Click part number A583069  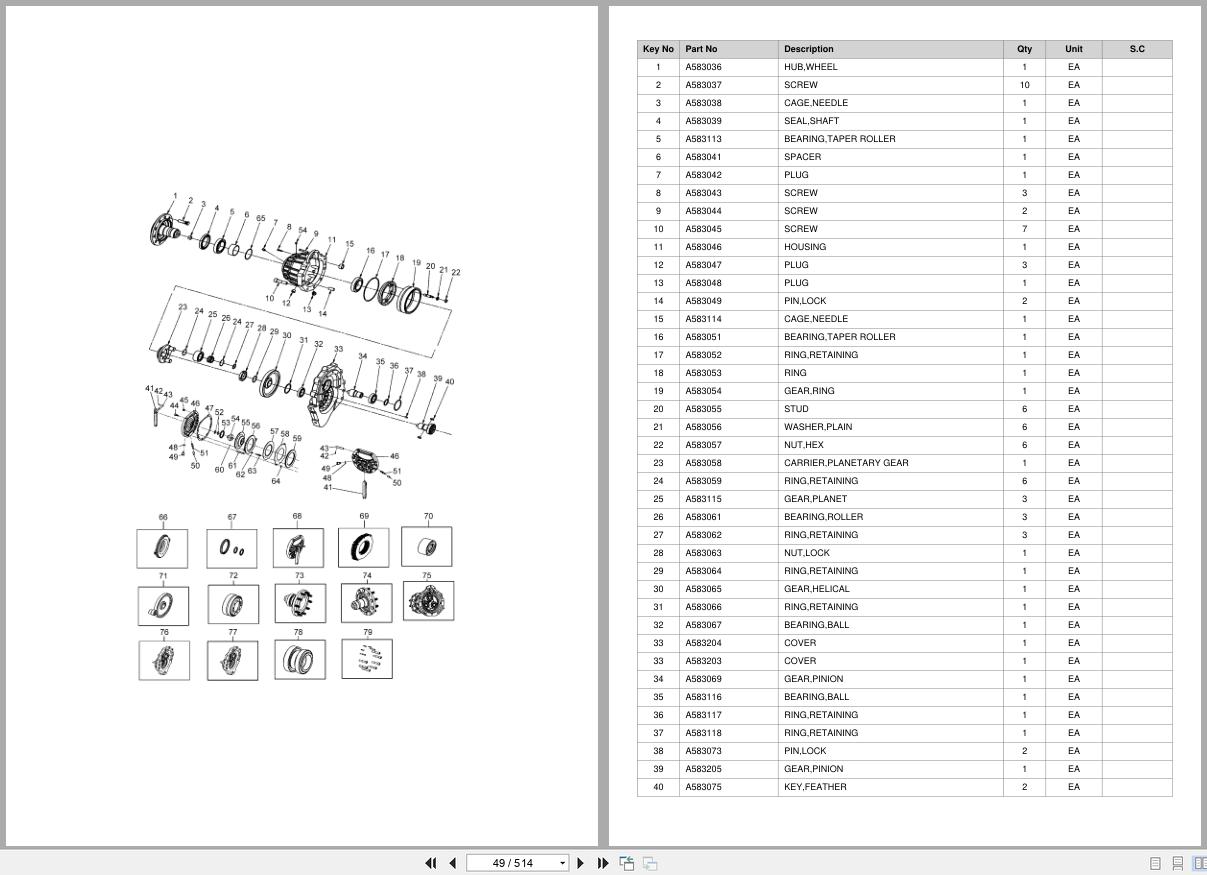pos(703,679)
